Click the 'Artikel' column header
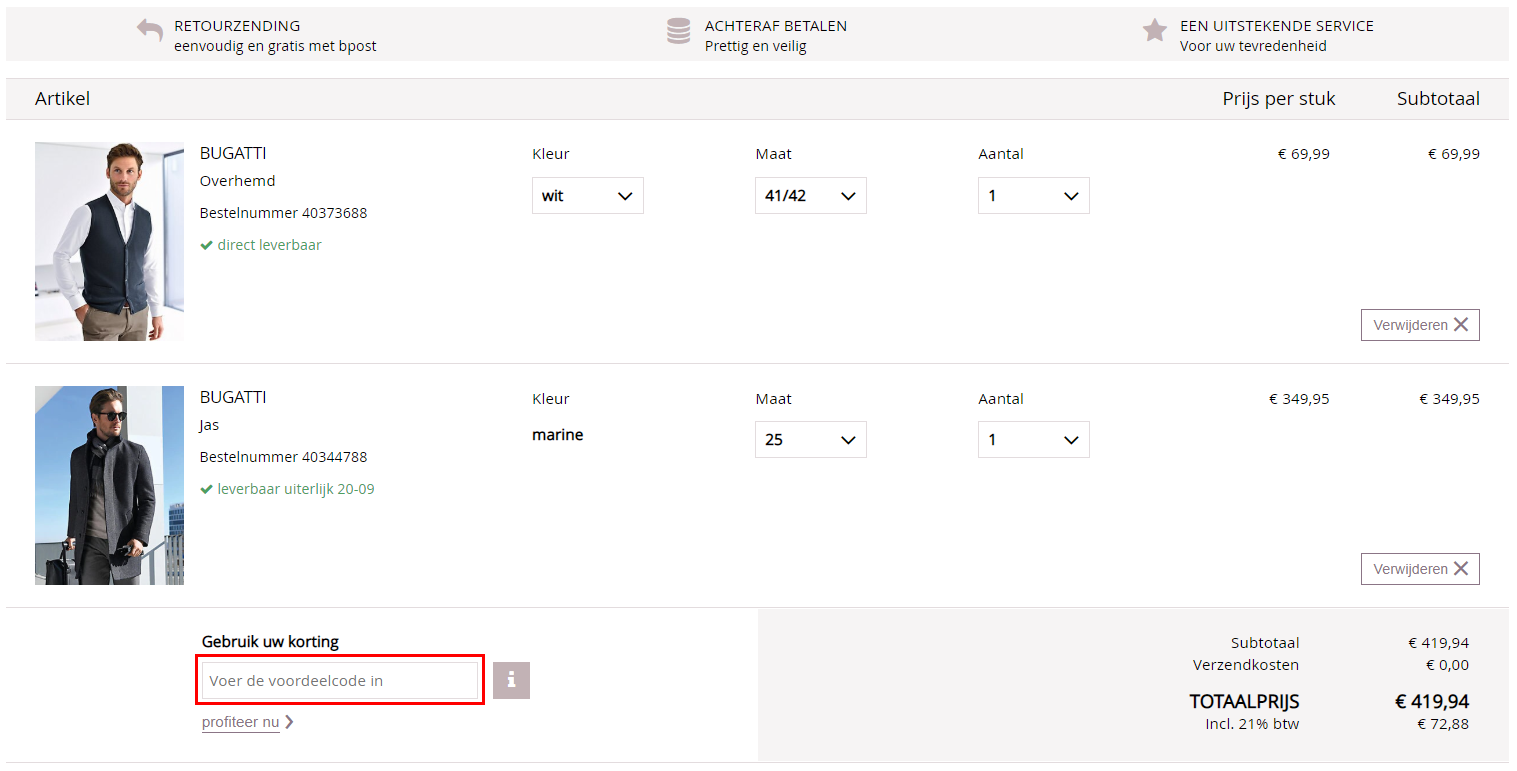Screen dimensions: 1517x771 tap(63, 99)
